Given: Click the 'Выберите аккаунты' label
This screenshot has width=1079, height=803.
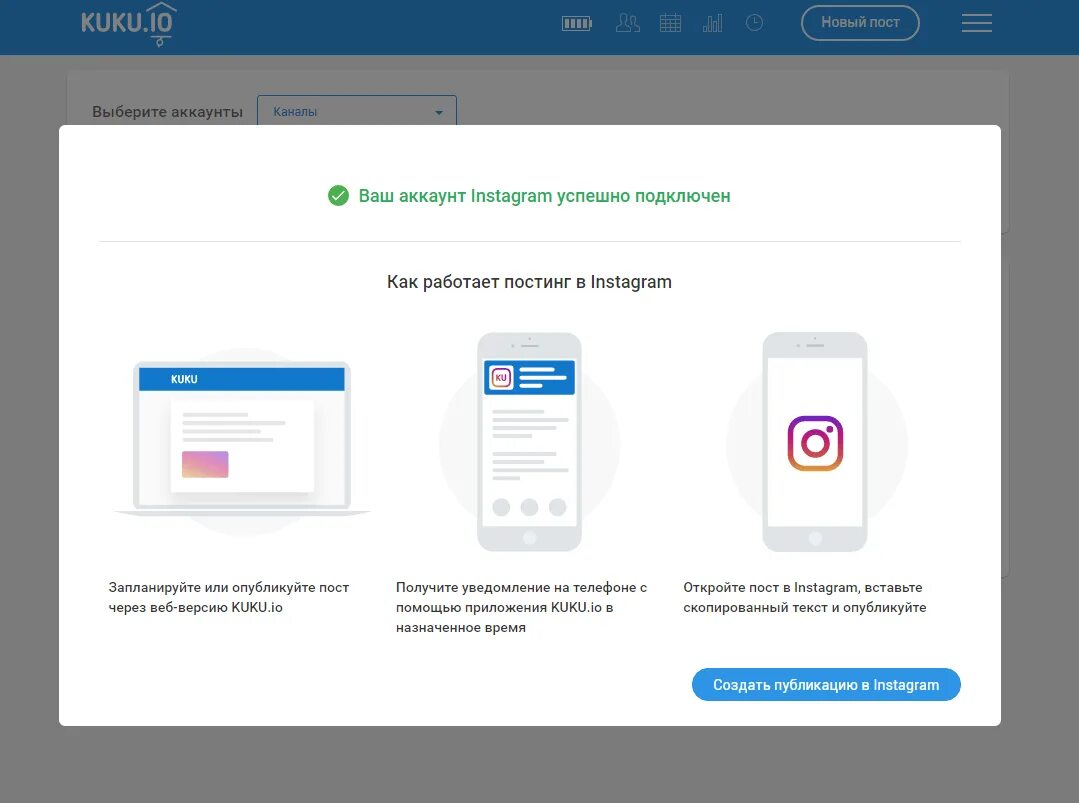Looking at the screenshot, I should tap(167, 111).
